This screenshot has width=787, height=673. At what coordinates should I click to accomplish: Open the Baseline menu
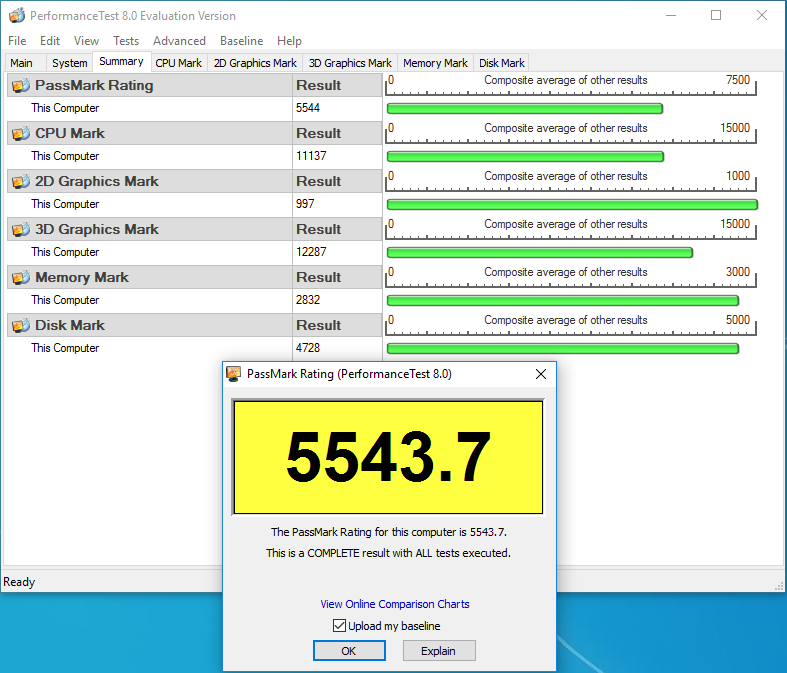pyautogui.click(x=241, y=41)
